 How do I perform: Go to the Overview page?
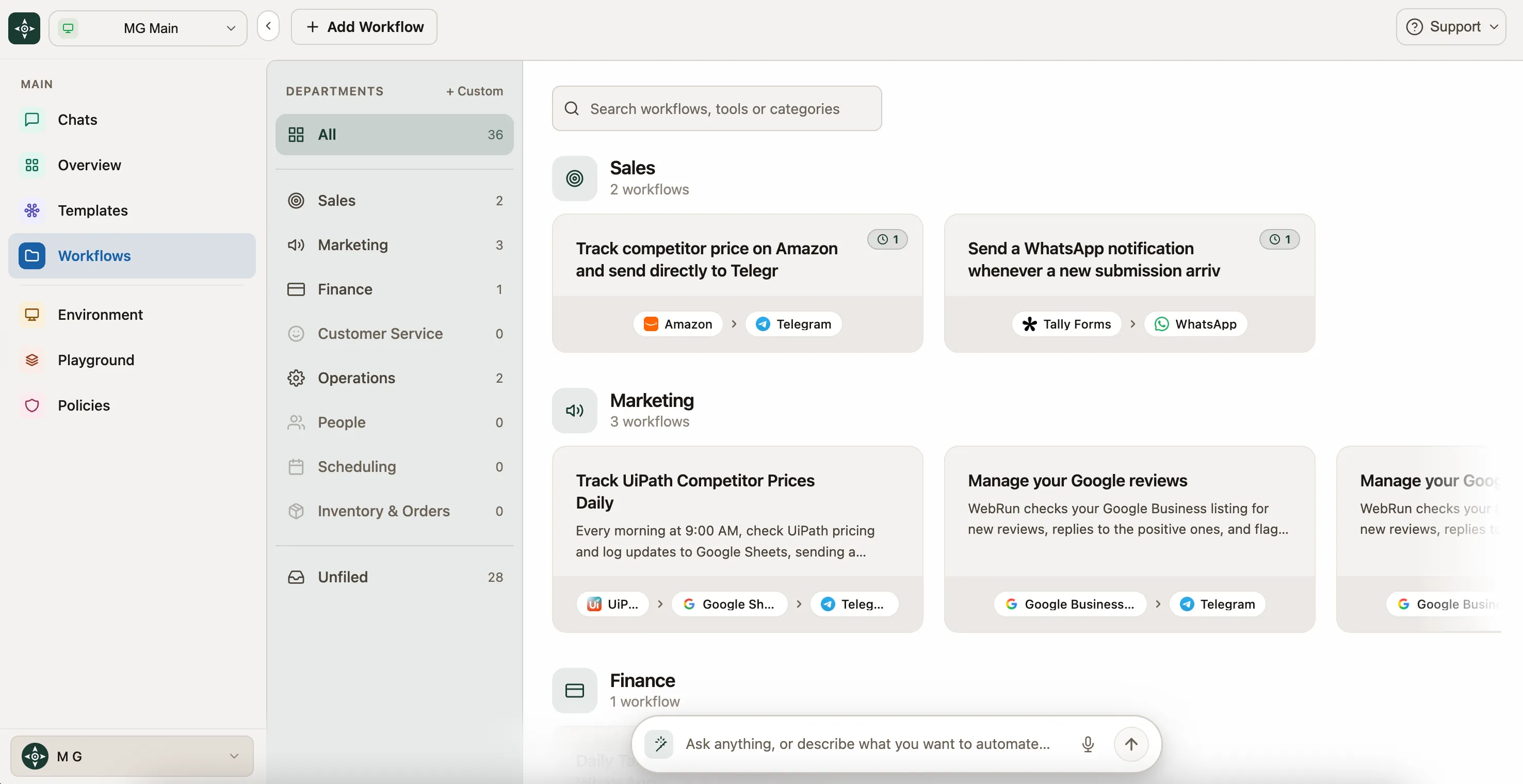tap(132, 165)
